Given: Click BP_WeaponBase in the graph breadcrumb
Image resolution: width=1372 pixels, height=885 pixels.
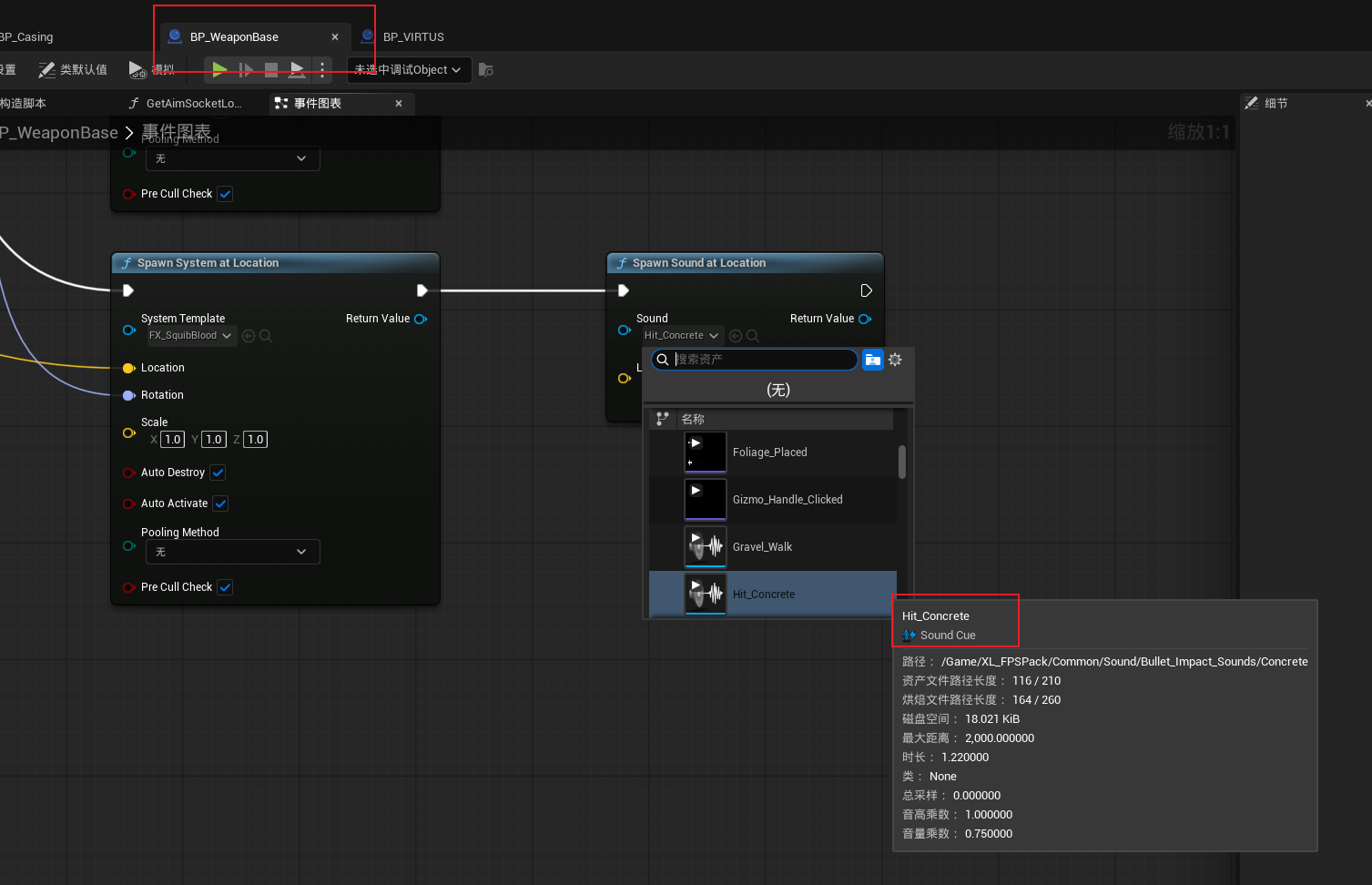Looking at the screenshot, I should 59,132.
